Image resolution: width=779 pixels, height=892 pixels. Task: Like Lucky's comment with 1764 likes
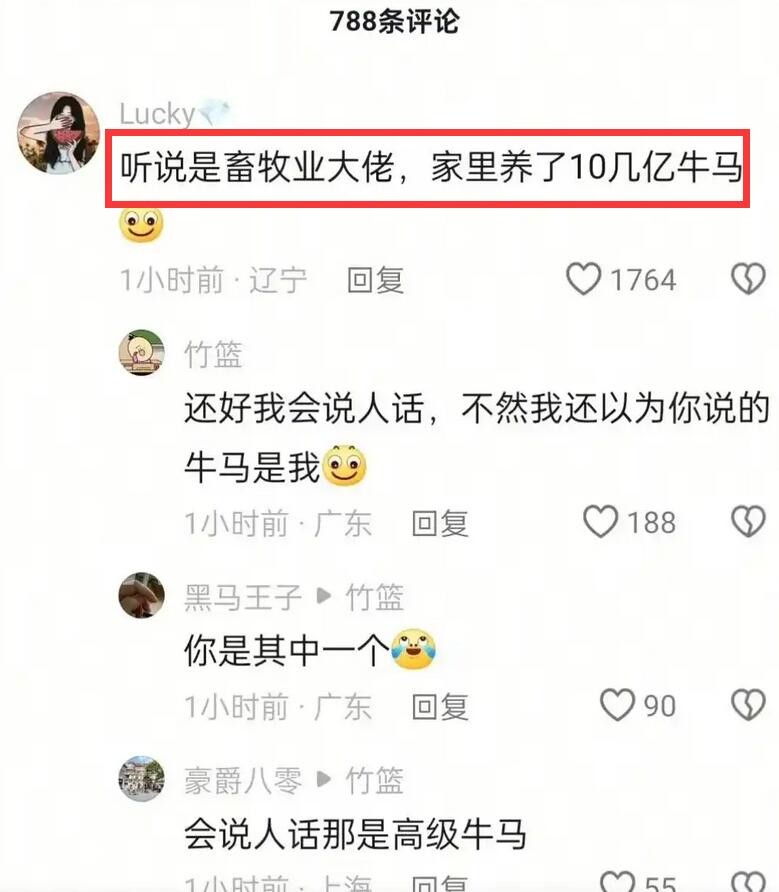point(583,279)
